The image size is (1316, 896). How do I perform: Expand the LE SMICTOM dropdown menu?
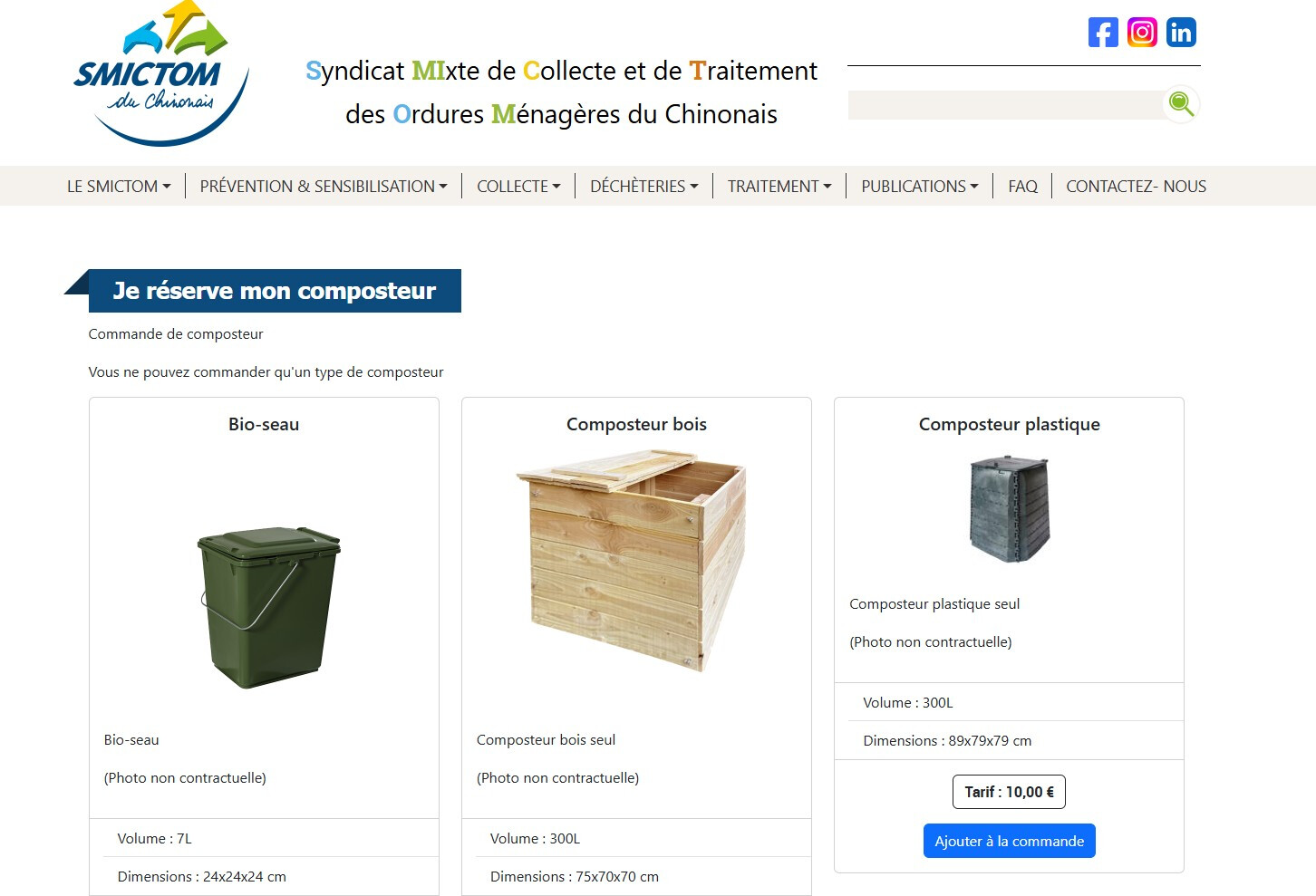[119, 187]
